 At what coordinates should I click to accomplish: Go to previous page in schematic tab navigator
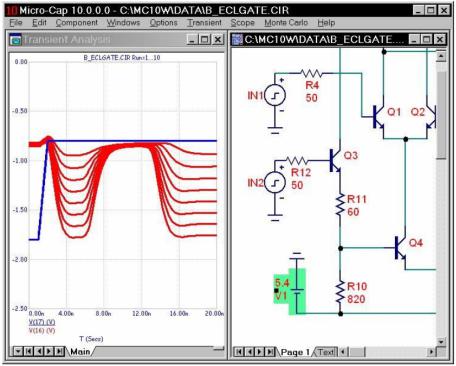[x=250, y=352]
